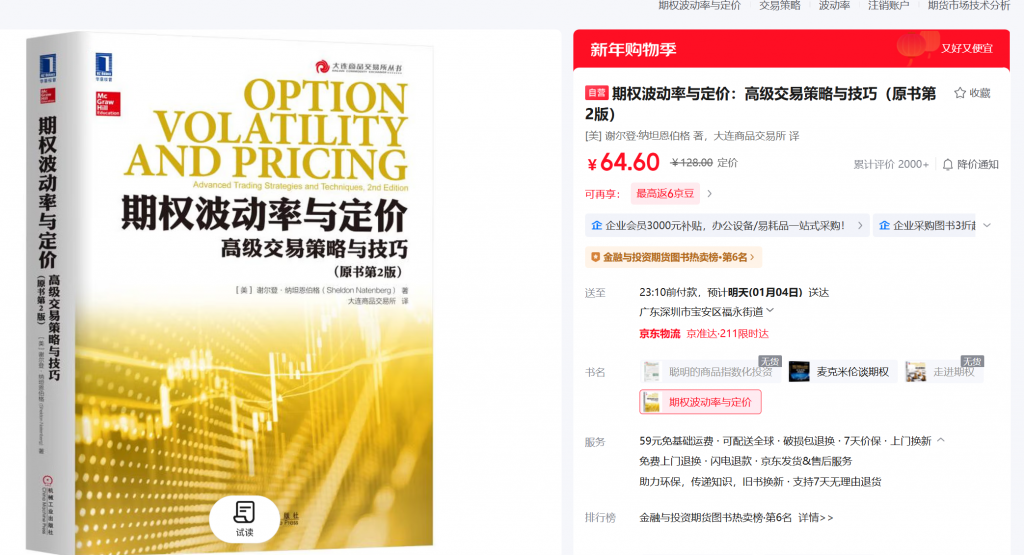Click the 企业会员 enterprise icon
The image size is (1024, 555).
[x=596, y=225]
